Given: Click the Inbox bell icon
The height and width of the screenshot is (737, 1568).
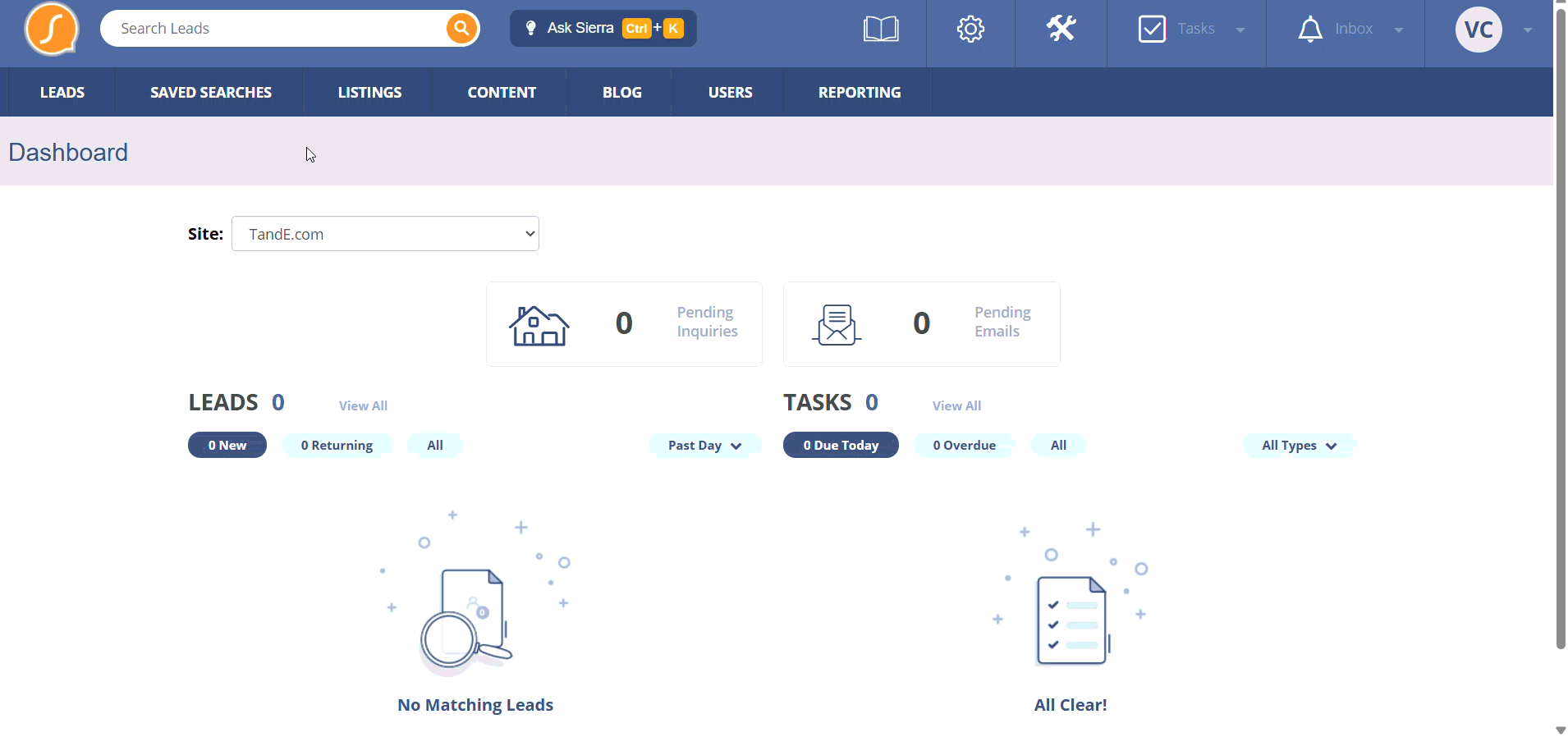Looking at the screenshot, I should tap(1310, 30).
